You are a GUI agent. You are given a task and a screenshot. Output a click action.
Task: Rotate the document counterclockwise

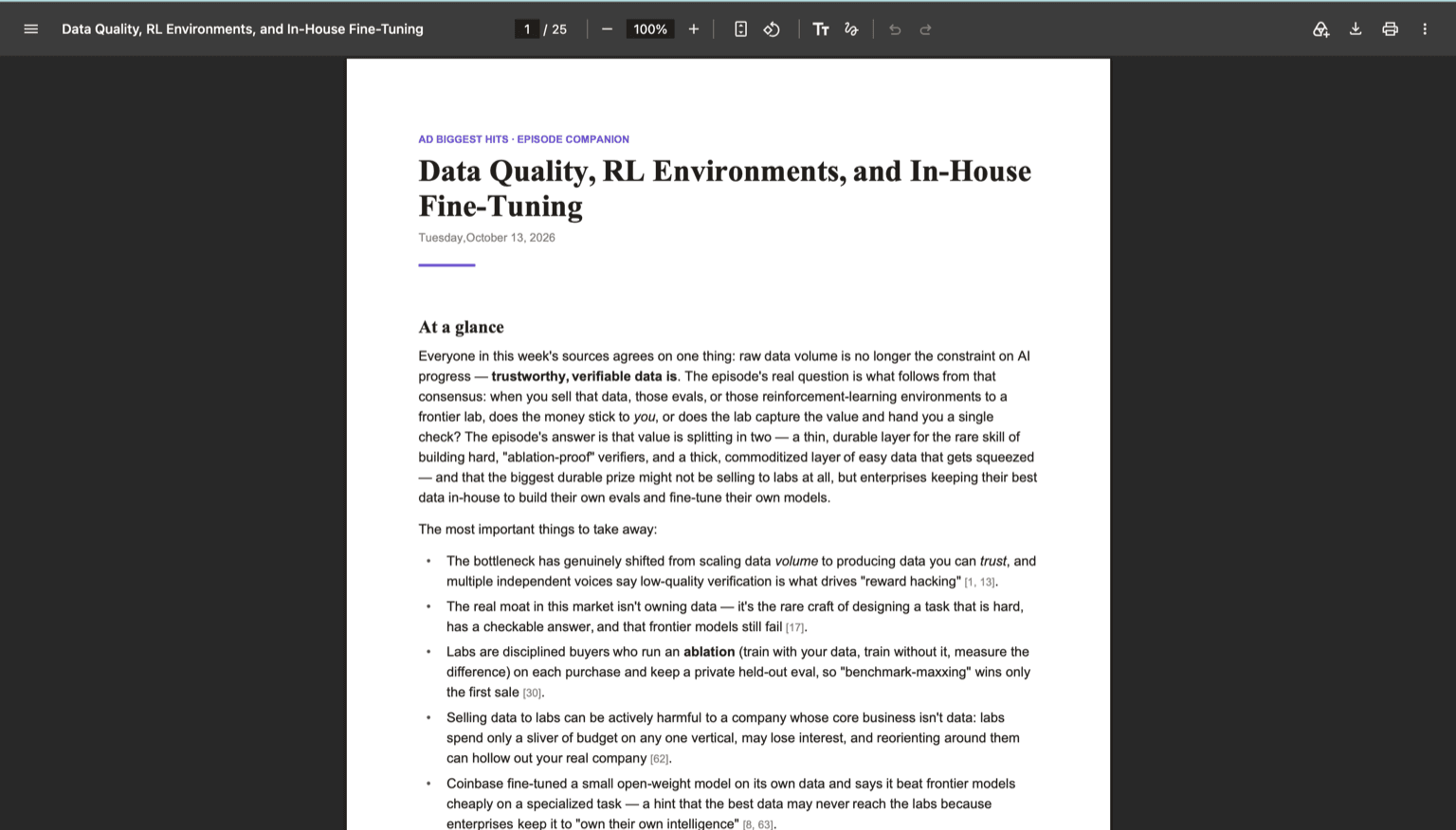click(x=772, y=29)
